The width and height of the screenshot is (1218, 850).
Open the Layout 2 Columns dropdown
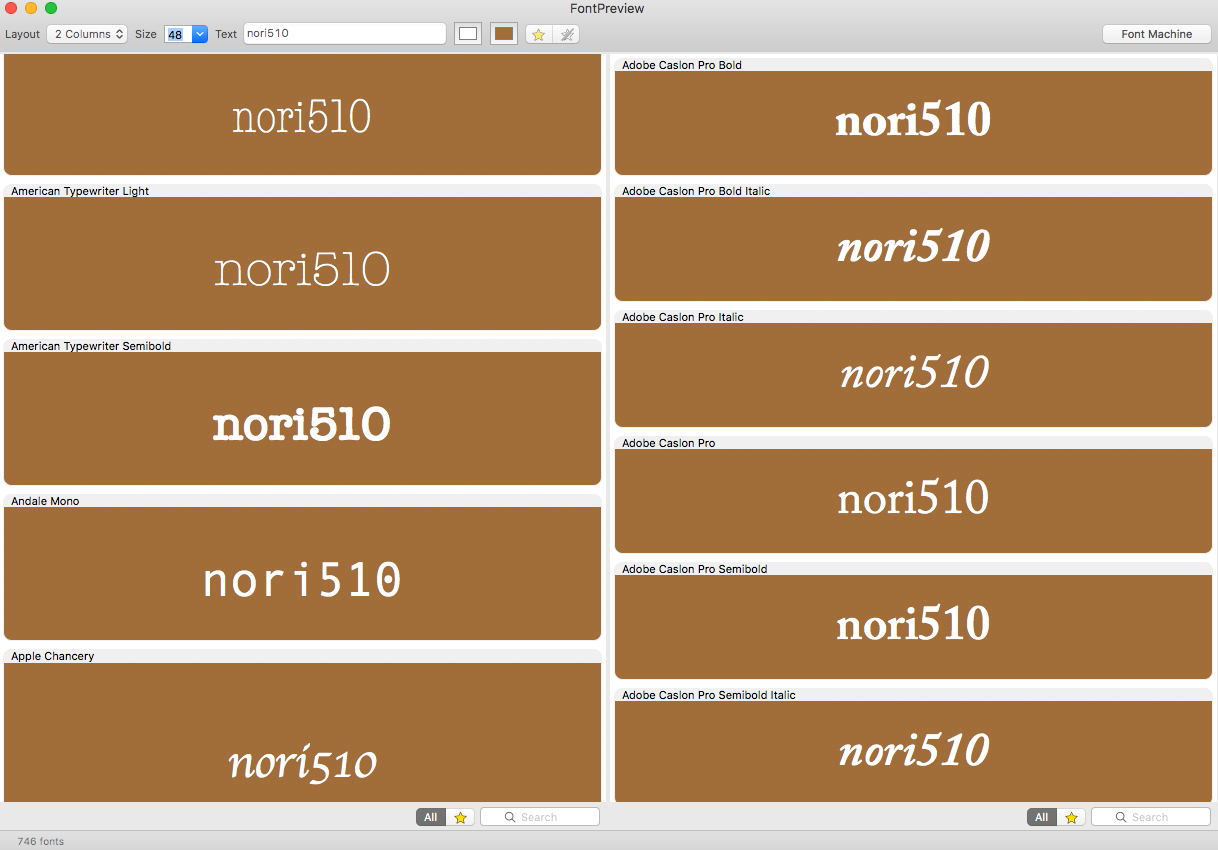[87, 34]
